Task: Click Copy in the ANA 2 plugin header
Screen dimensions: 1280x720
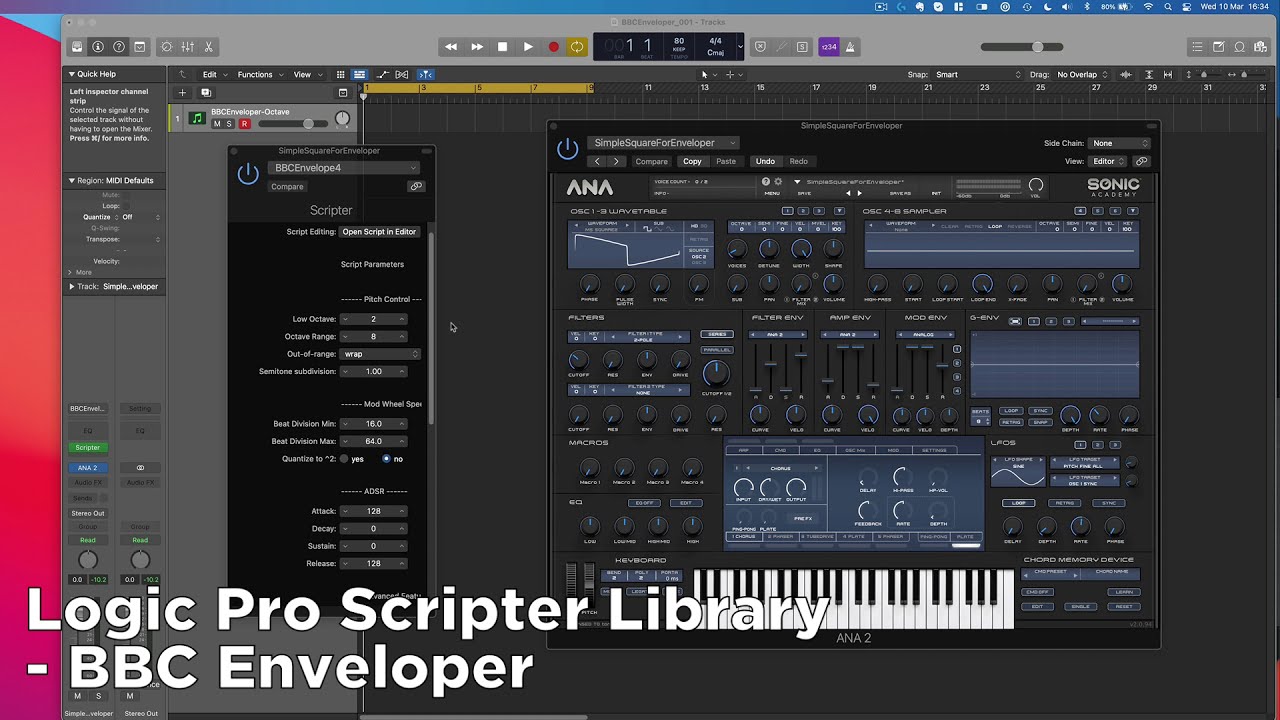Action: (692, 161)
